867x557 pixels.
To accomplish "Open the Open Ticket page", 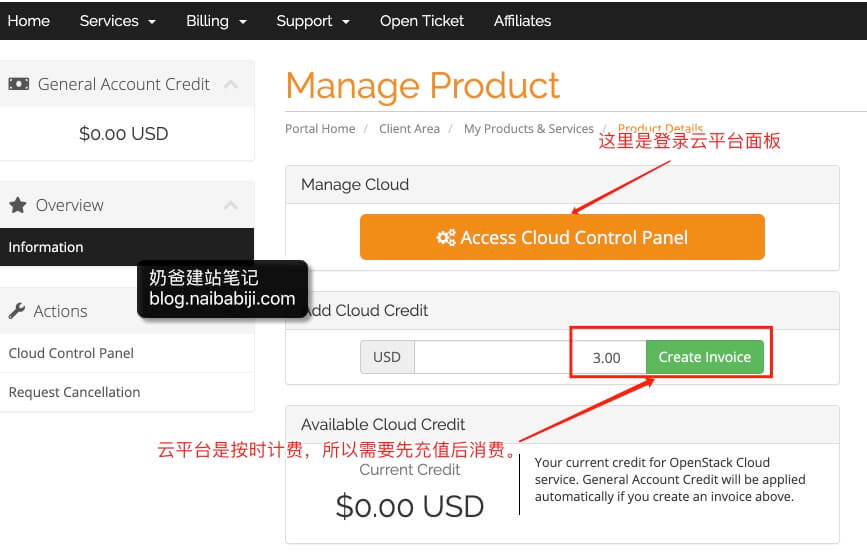I will [421, 20].
